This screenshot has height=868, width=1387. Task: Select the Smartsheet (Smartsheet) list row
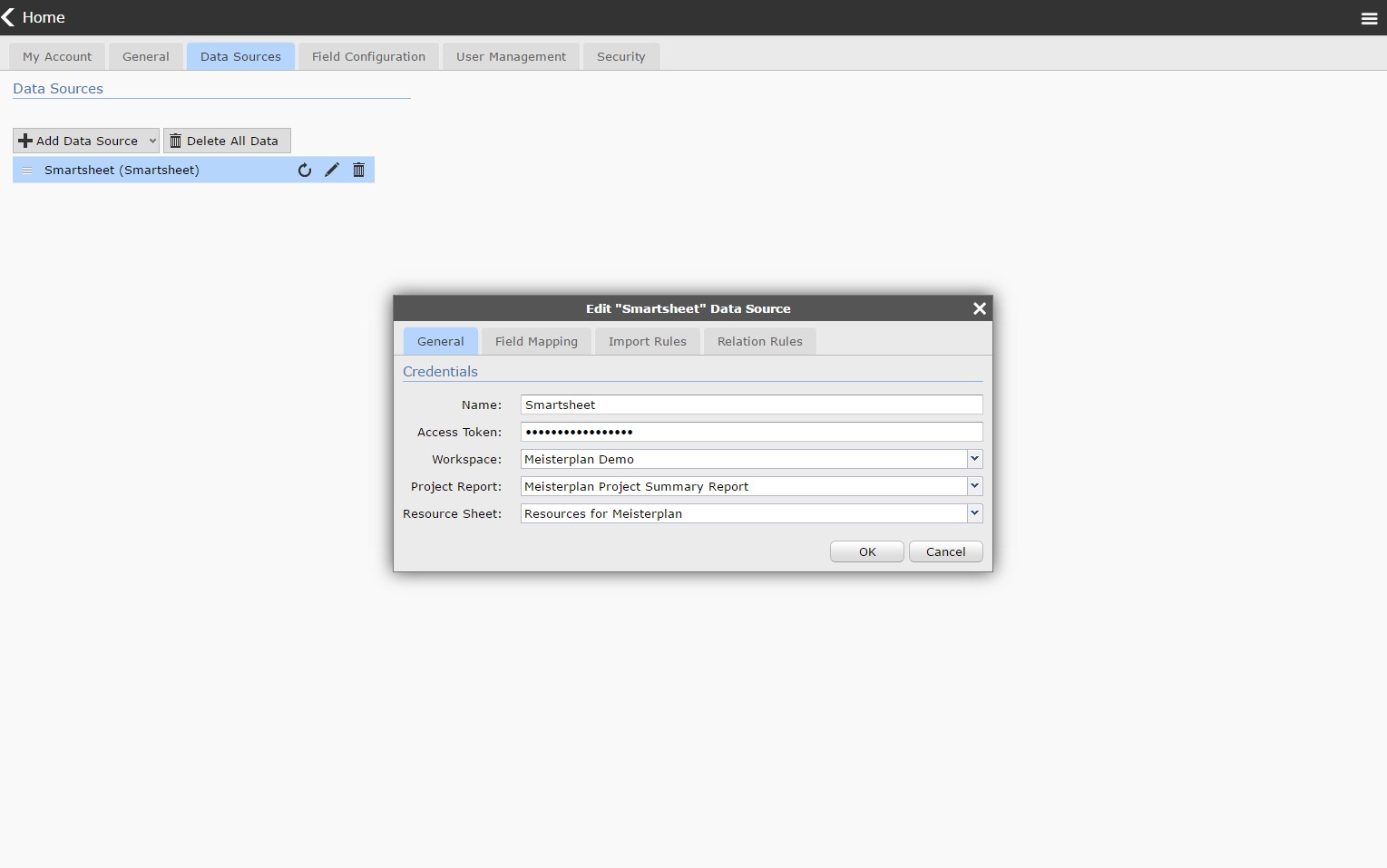pyautogui.click(x=193, y=170)
